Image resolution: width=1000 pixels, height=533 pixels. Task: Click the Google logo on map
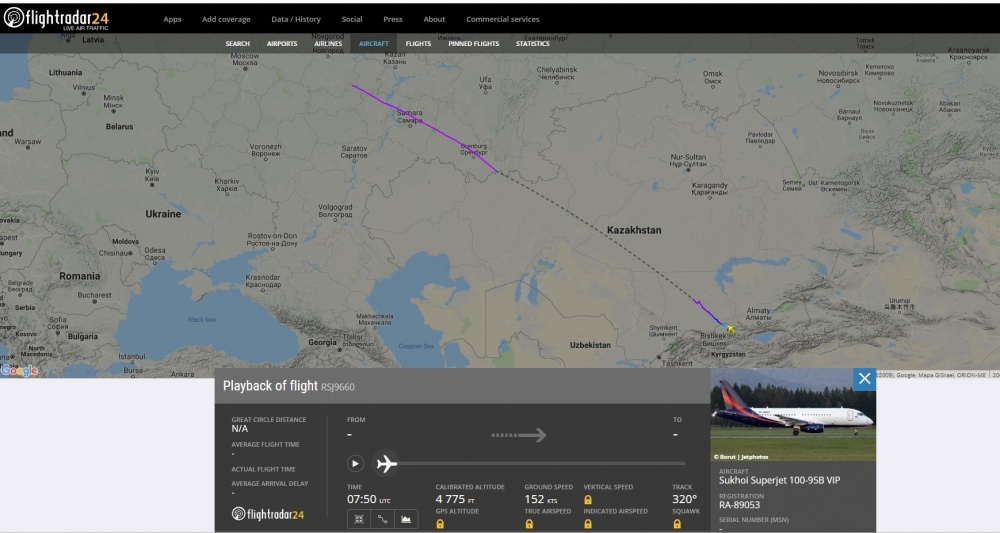pyautogui.click(x=19, y=370)
